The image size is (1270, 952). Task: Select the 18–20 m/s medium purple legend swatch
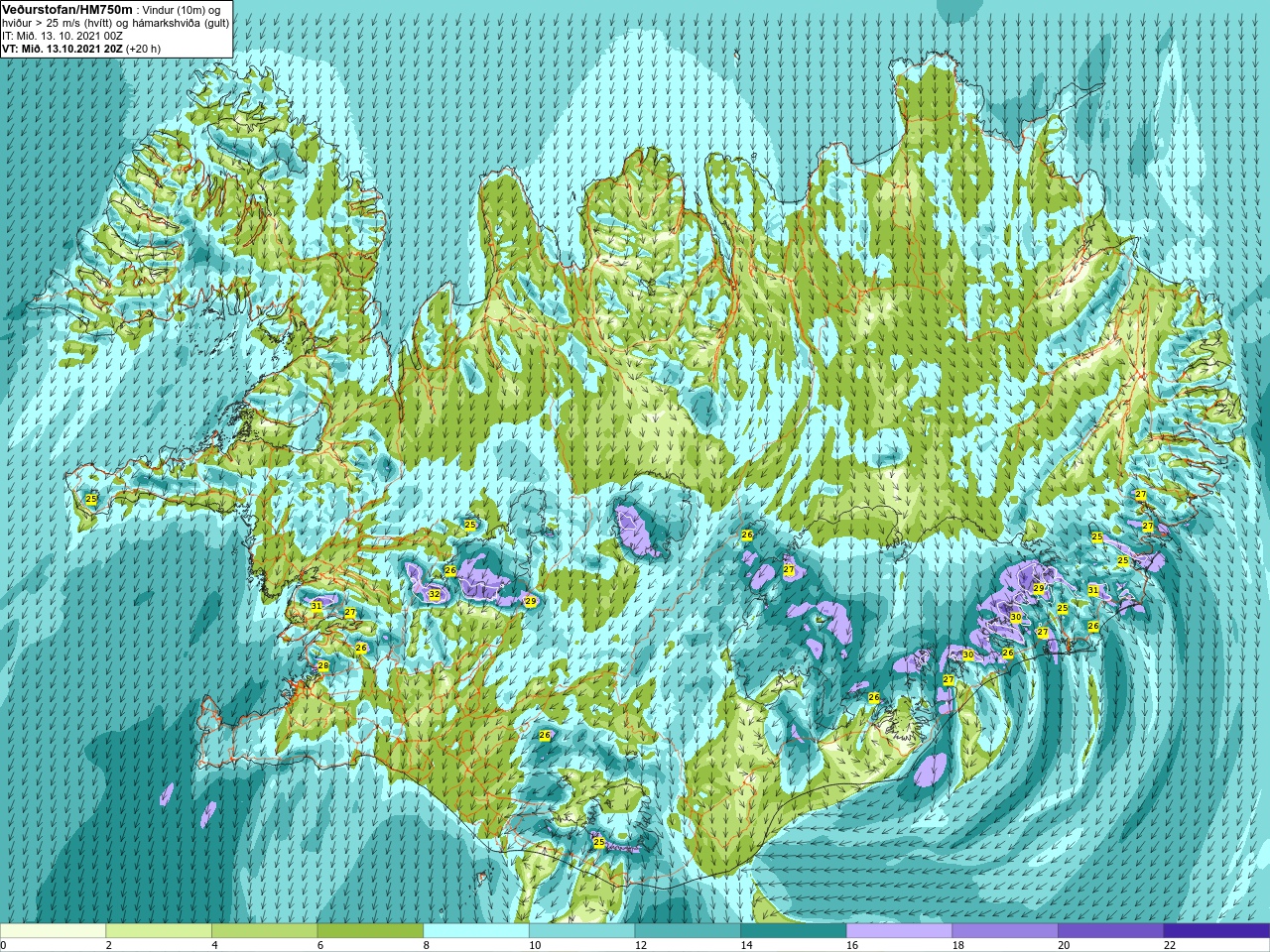1005,931
